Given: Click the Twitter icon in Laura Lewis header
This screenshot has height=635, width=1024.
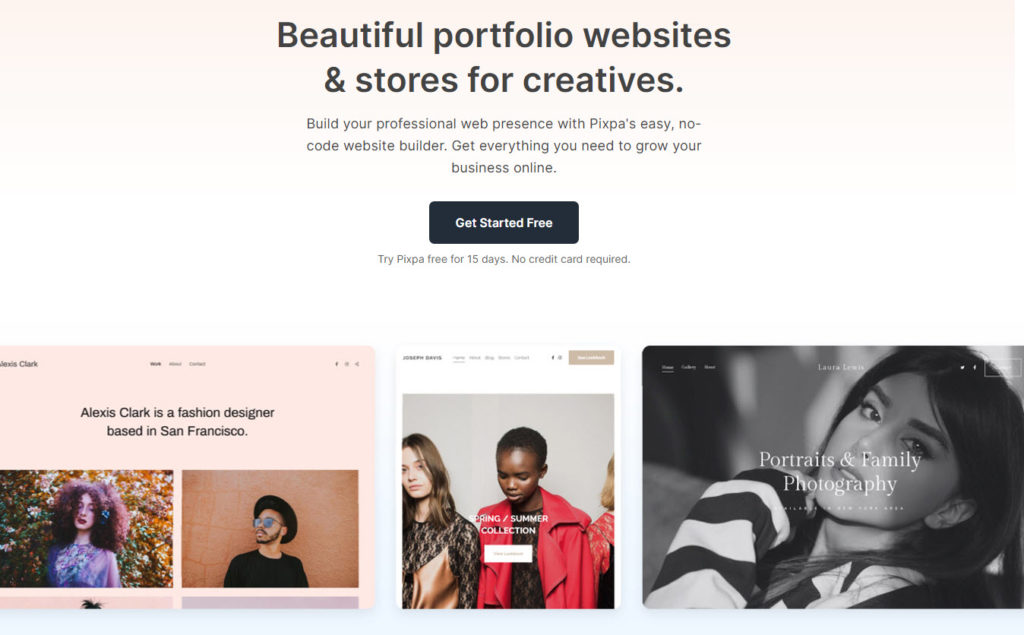Looking at the screenshot, I should [x=962, y=367].
